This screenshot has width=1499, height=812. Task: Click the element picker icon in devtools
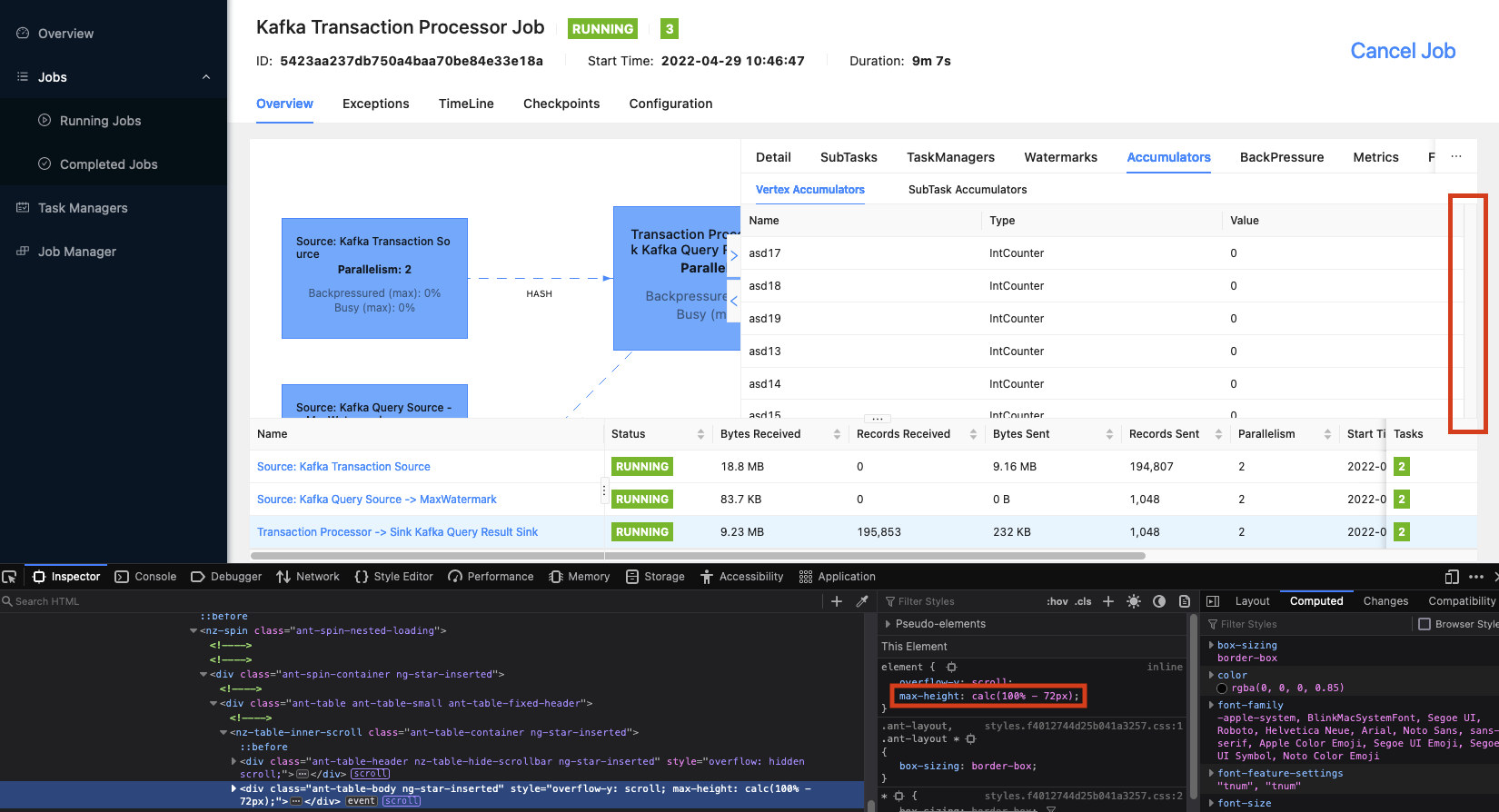coord(10,577)
